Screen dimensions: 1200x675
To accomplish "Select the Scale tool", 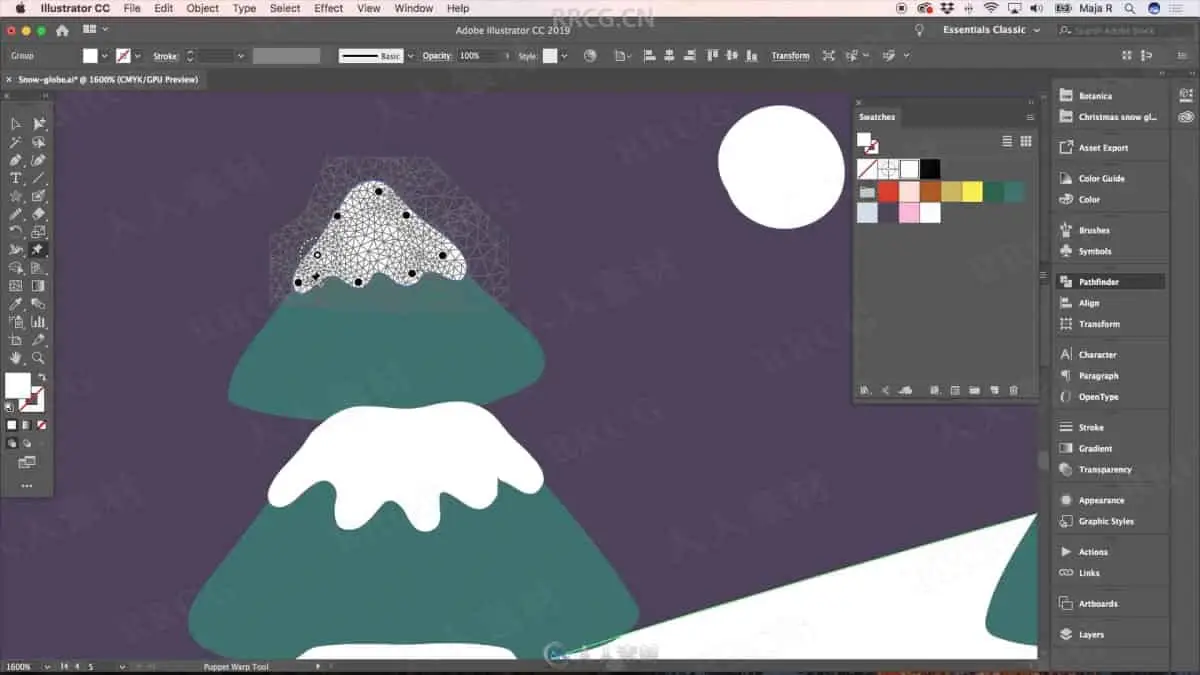I will coord(38,232).
